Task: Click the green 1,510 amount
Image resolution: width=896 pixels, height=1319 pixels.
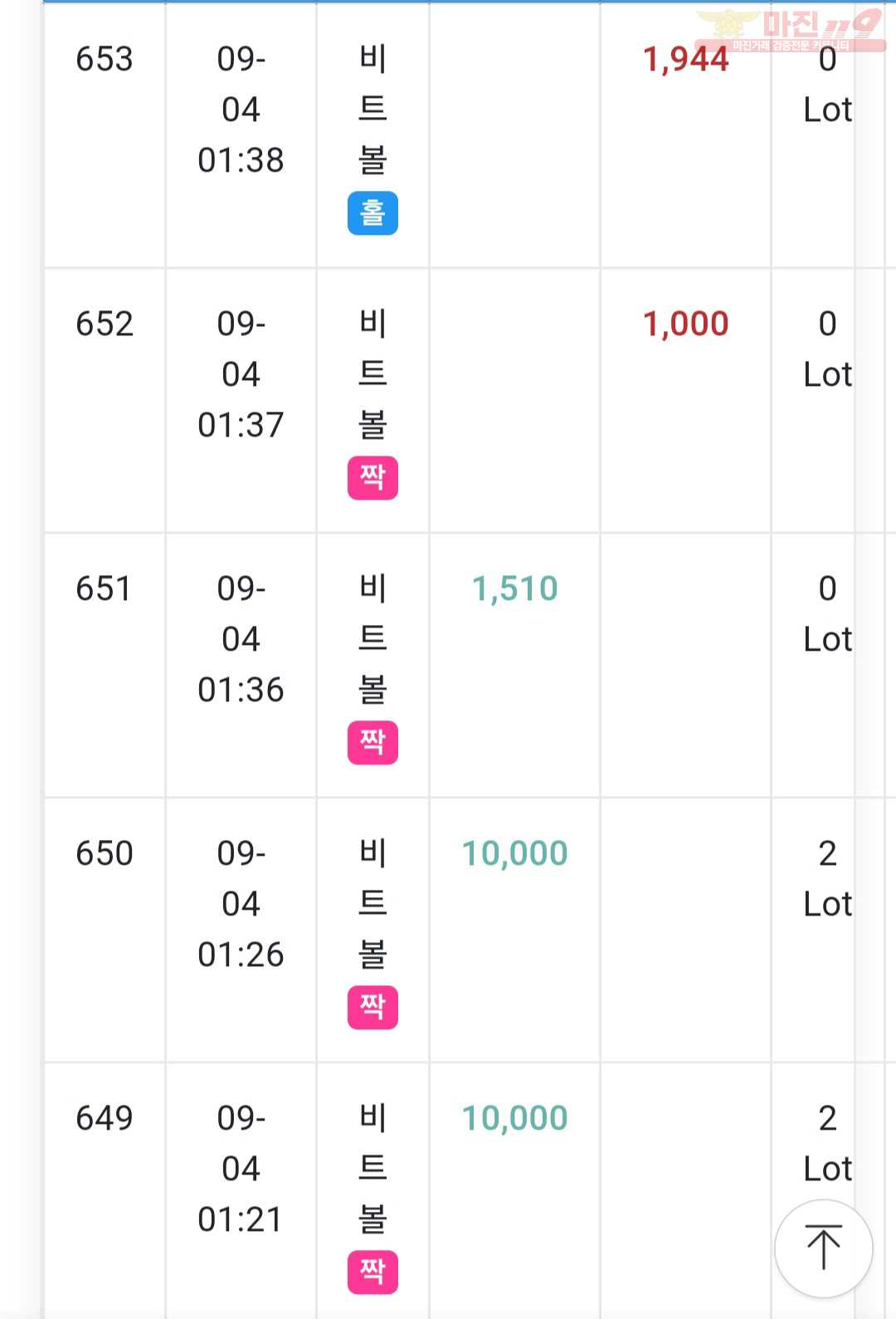Action: click(515, 589)
